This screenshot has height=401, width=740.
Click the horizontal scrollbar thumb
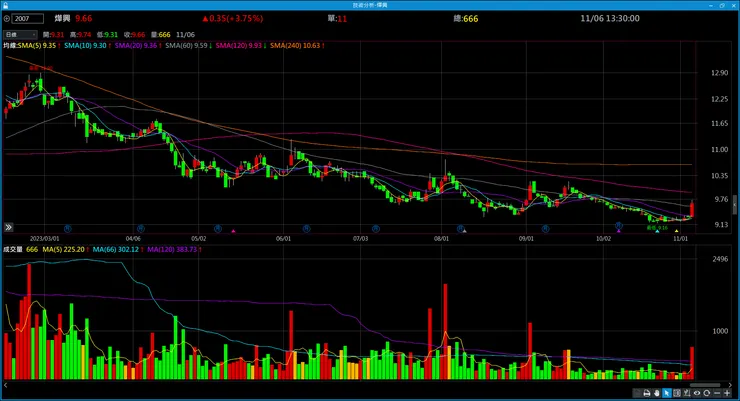[705, 385]
